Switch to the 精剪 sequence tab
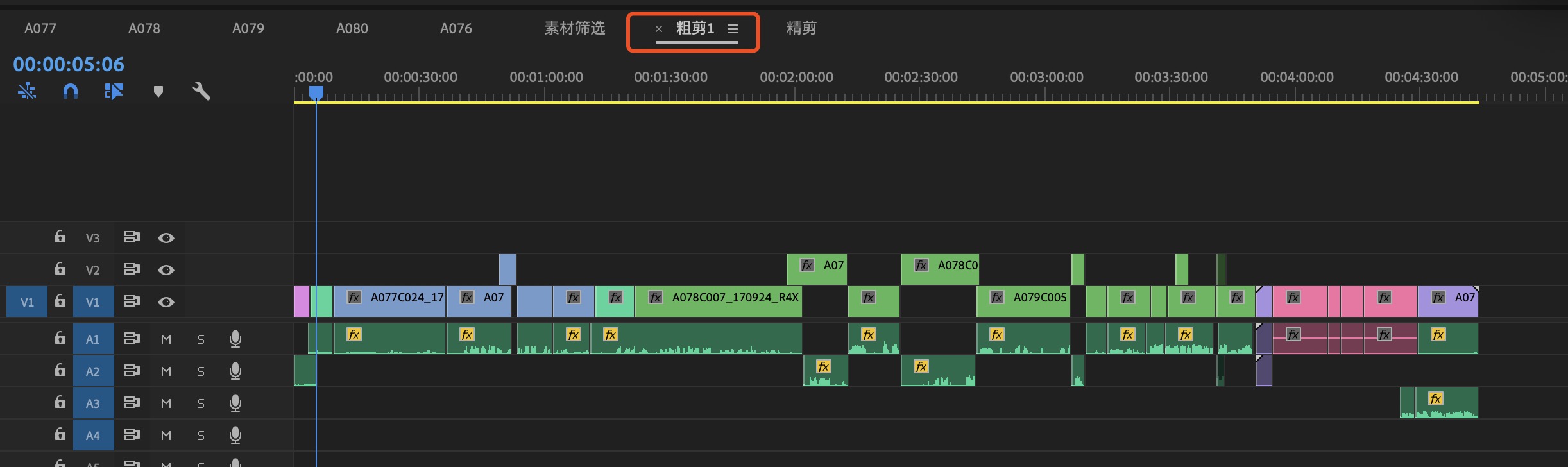This screenshot has height=467, width=1568. (801, 28)
